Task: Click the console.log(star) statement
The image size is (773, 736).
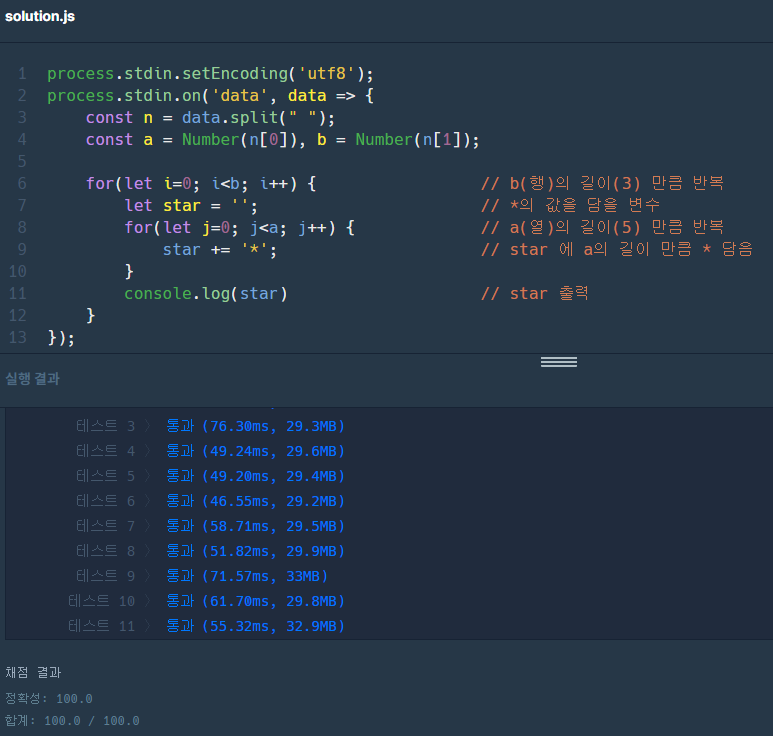Action: [x=206, y=294]
